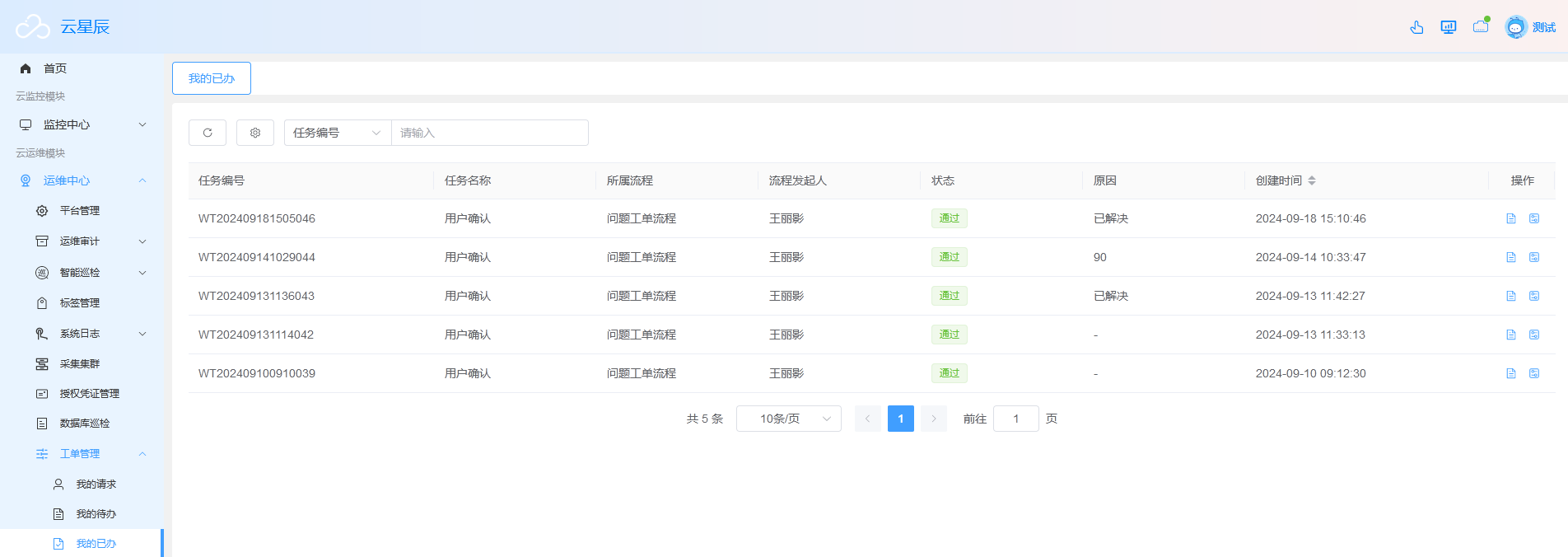The height and width of the screenshot is (557, 1568).
Task: Collapse 运维中心 menu
Action: (x=82, y=180)
